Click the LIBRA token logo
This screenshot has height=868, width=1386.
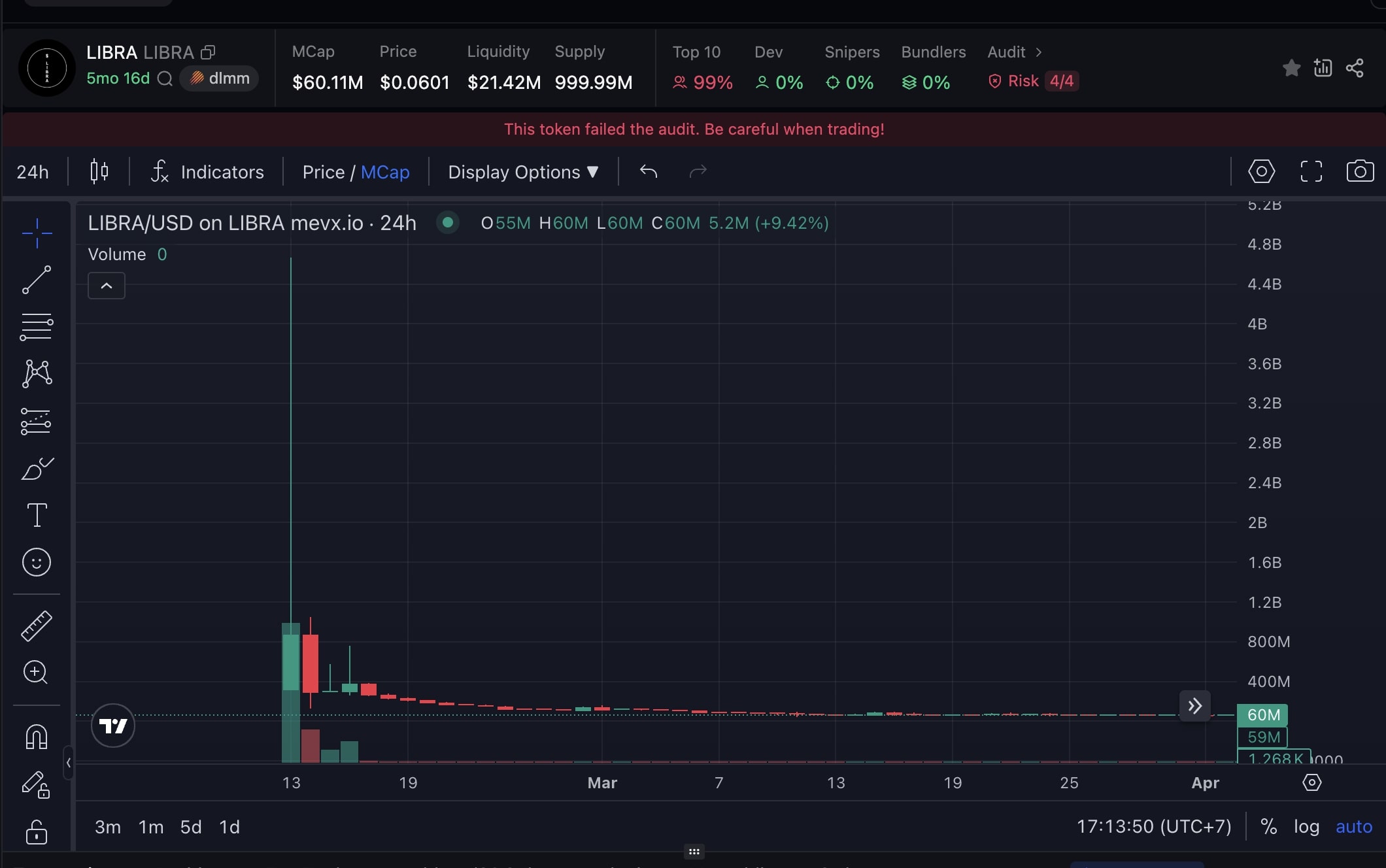point(47,68)
